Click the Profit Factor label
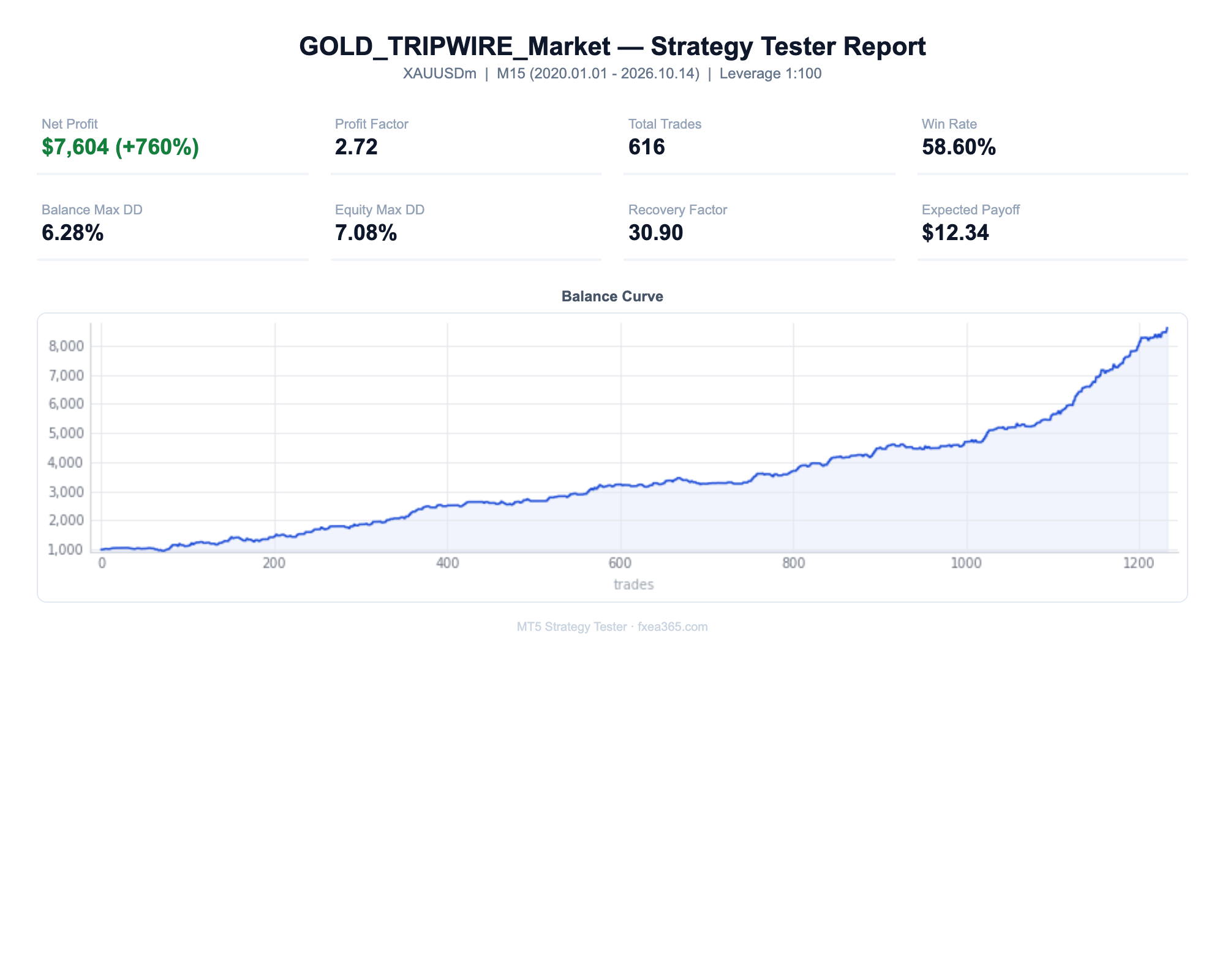The height and width of the screenshot is (980, 1225). [x=371, y=124]
